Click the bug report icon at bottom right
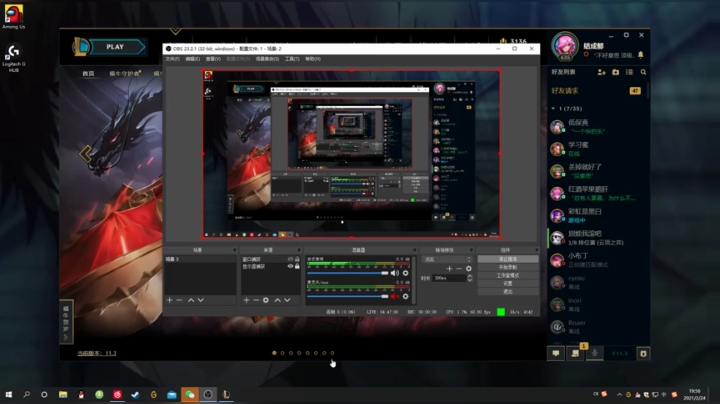The height and width of the screenshot is (404, 720). (x=643, y=353)
